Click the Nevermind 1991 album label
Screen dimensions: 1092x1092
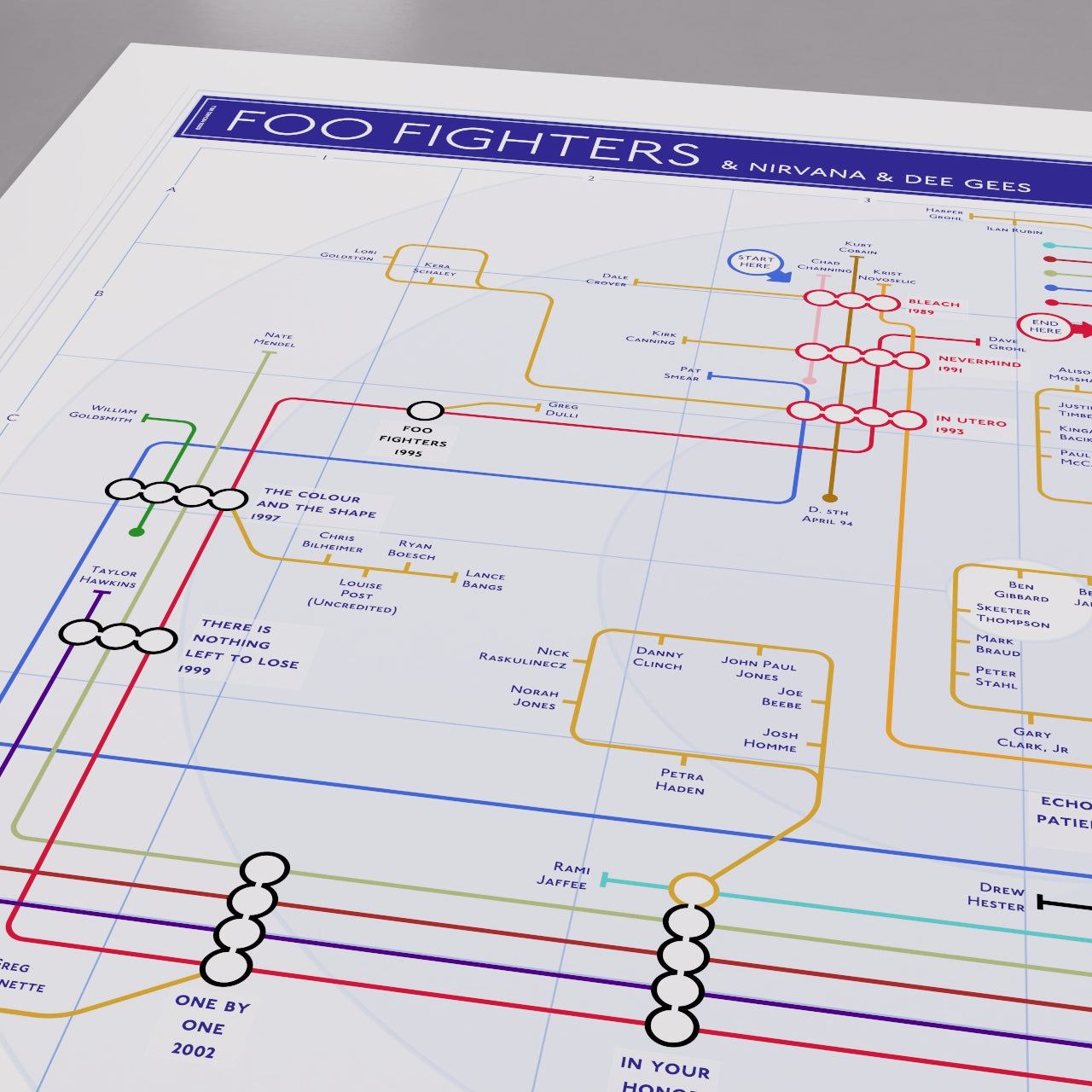pyautogui.click(x=979, y=364)
